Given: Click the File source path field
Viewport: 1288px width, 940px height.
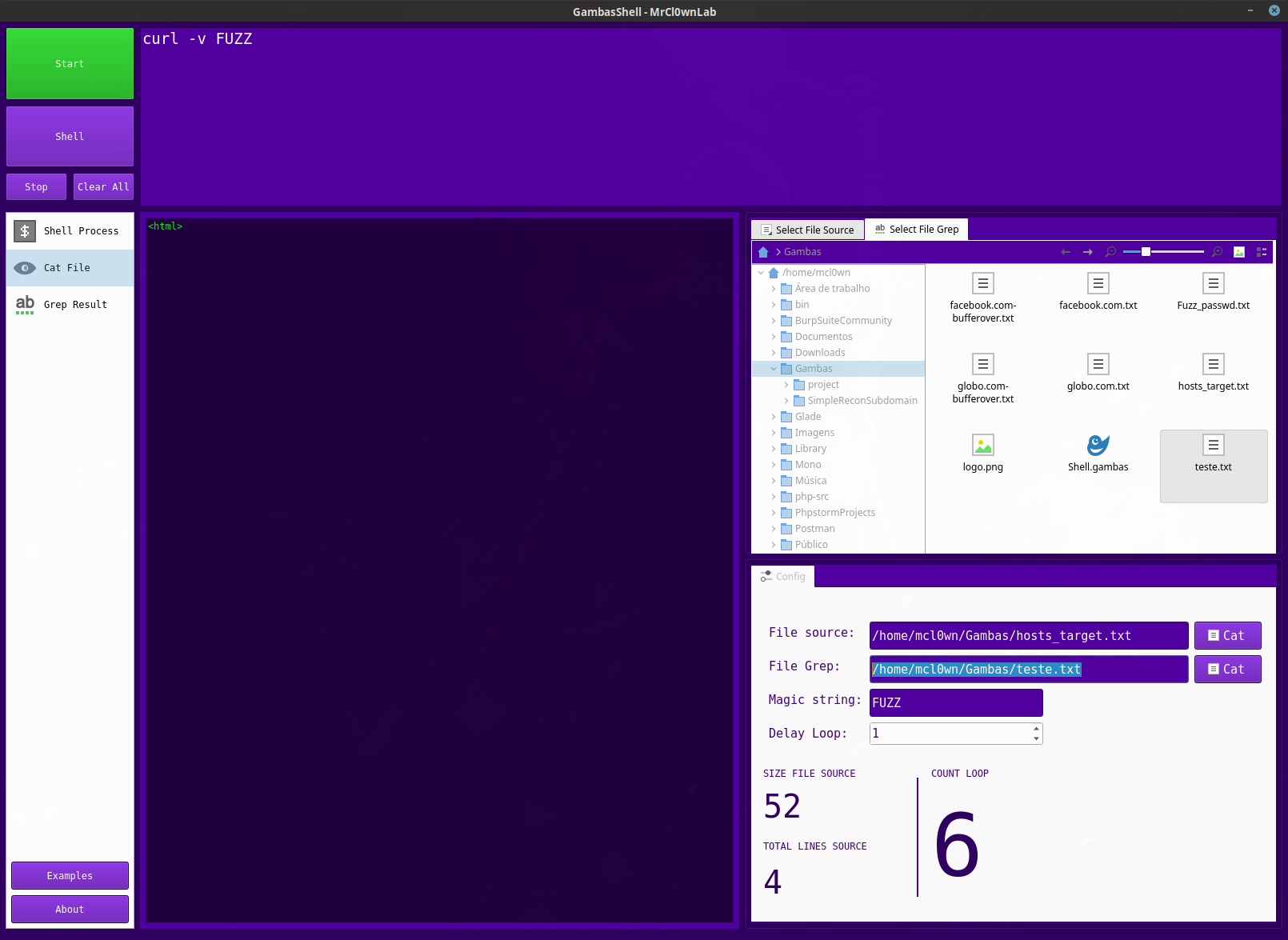Looking at the screenshot, I should pyautogui.click(x=1029, y=636).
